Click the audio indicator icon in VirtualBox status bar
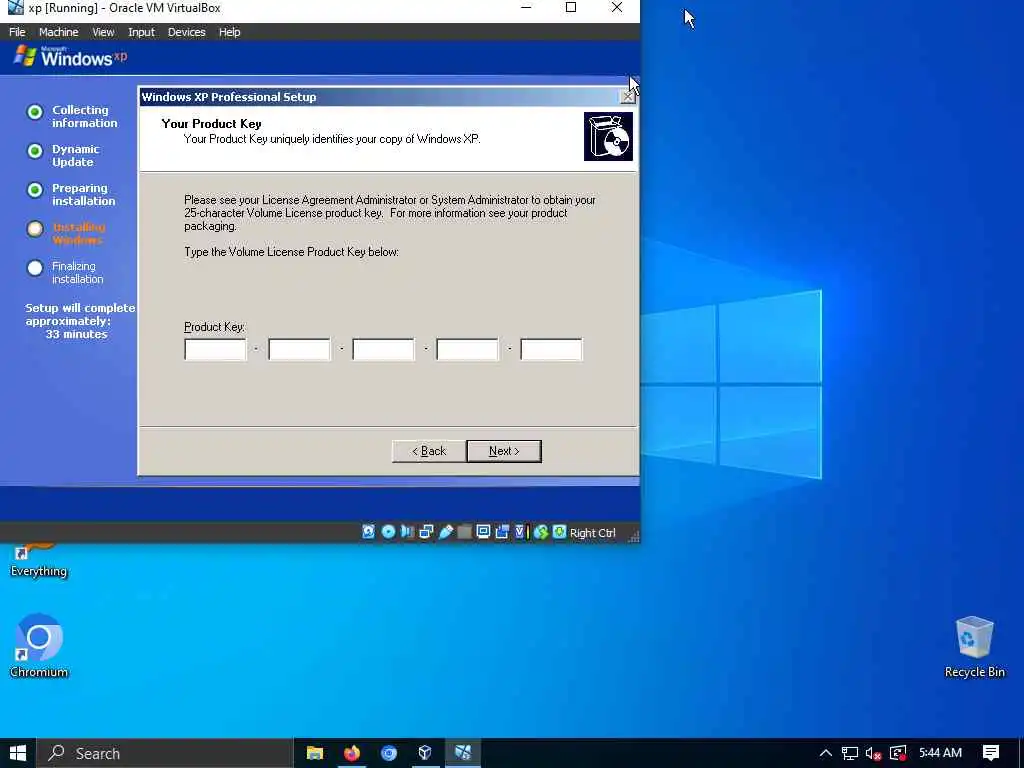 (407, 532)
